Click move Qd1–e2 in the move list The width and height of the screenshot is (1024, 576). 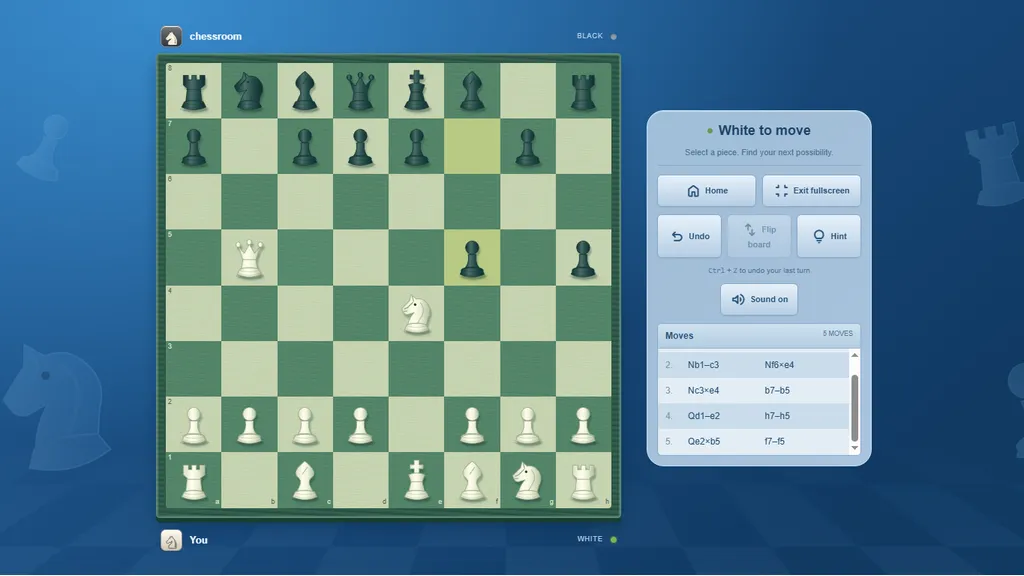tap(703, 416)
